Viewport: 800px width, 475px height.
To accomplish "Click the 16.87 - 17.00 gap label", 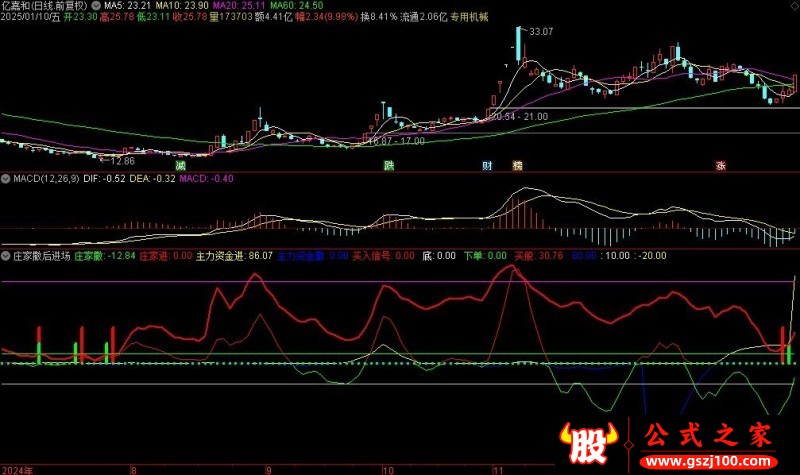I will click(396, 141).
